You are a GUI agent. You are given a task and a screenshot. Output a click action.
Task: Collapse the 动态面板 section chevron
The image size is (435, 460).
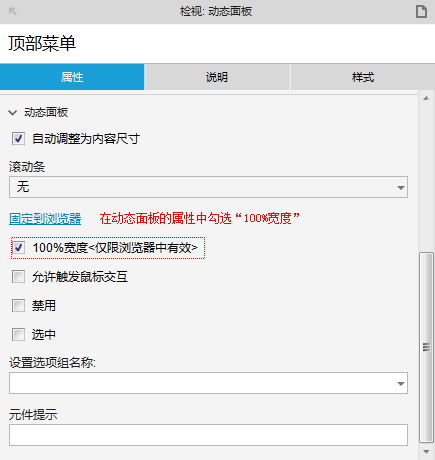pos(13,113)
